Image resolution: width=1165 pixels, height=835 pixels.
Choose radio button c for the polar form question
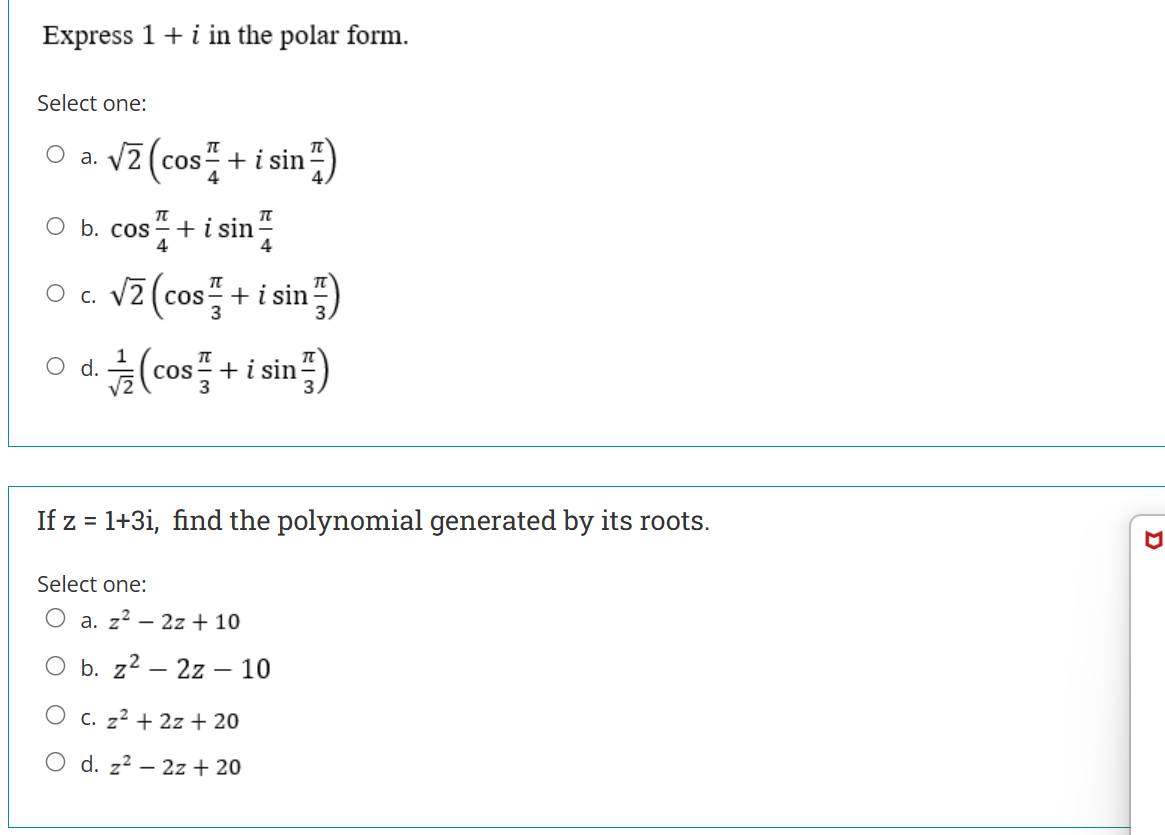[55, 293]
